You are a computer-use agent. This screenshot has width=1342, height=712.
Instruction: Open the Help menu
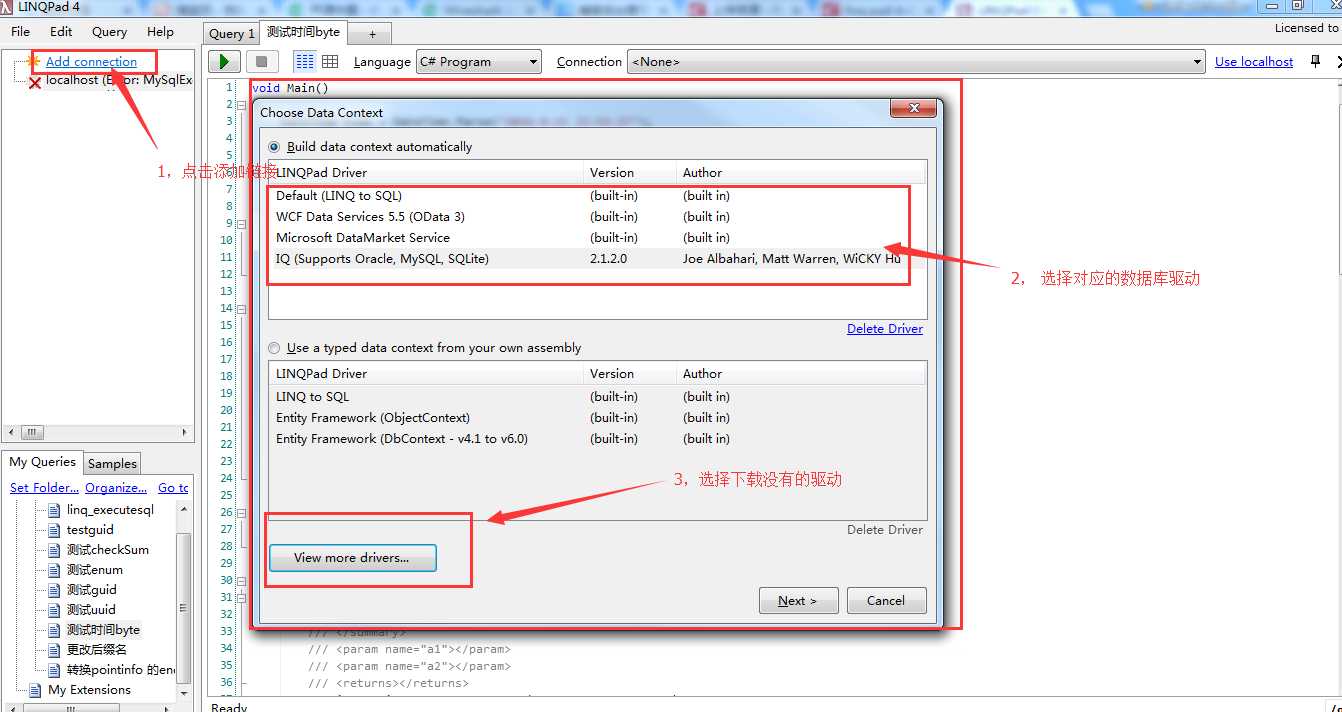tap(160, 32)
